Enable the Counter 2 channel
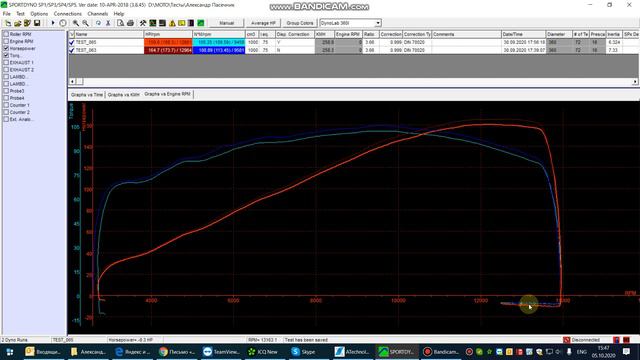 coord(6,112)
